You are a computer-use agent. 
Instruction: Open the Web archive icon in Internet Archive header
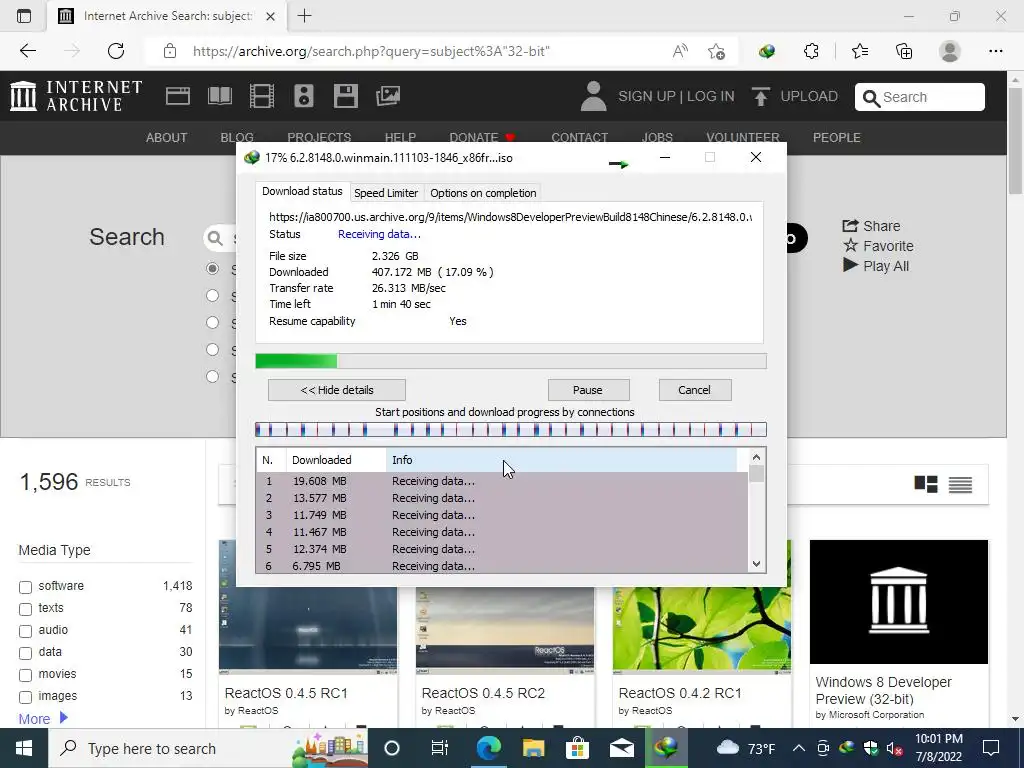tap(178, 96)
